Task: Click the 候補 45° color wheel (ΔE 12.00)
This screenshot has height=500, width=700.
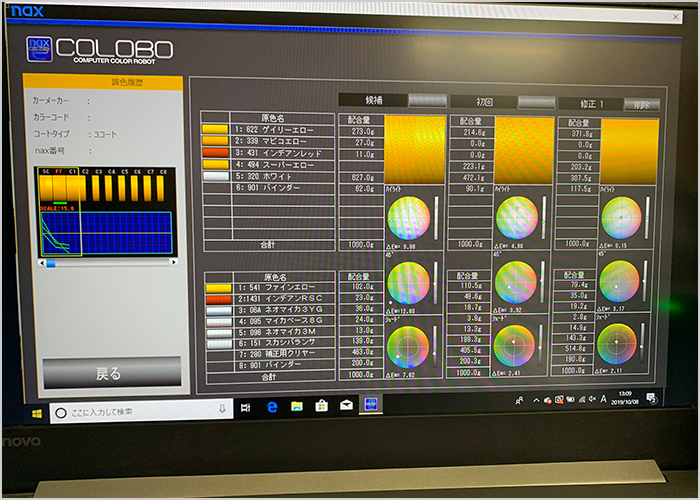Action: pos(408,283)
